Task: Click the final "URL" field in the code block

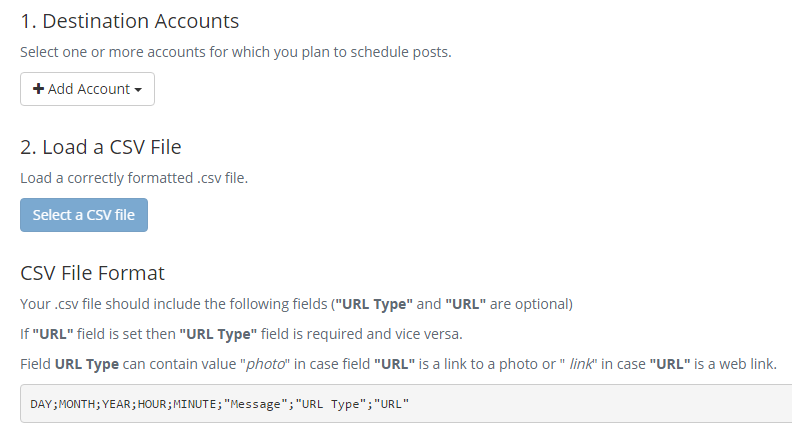Action: coord(392,404)
